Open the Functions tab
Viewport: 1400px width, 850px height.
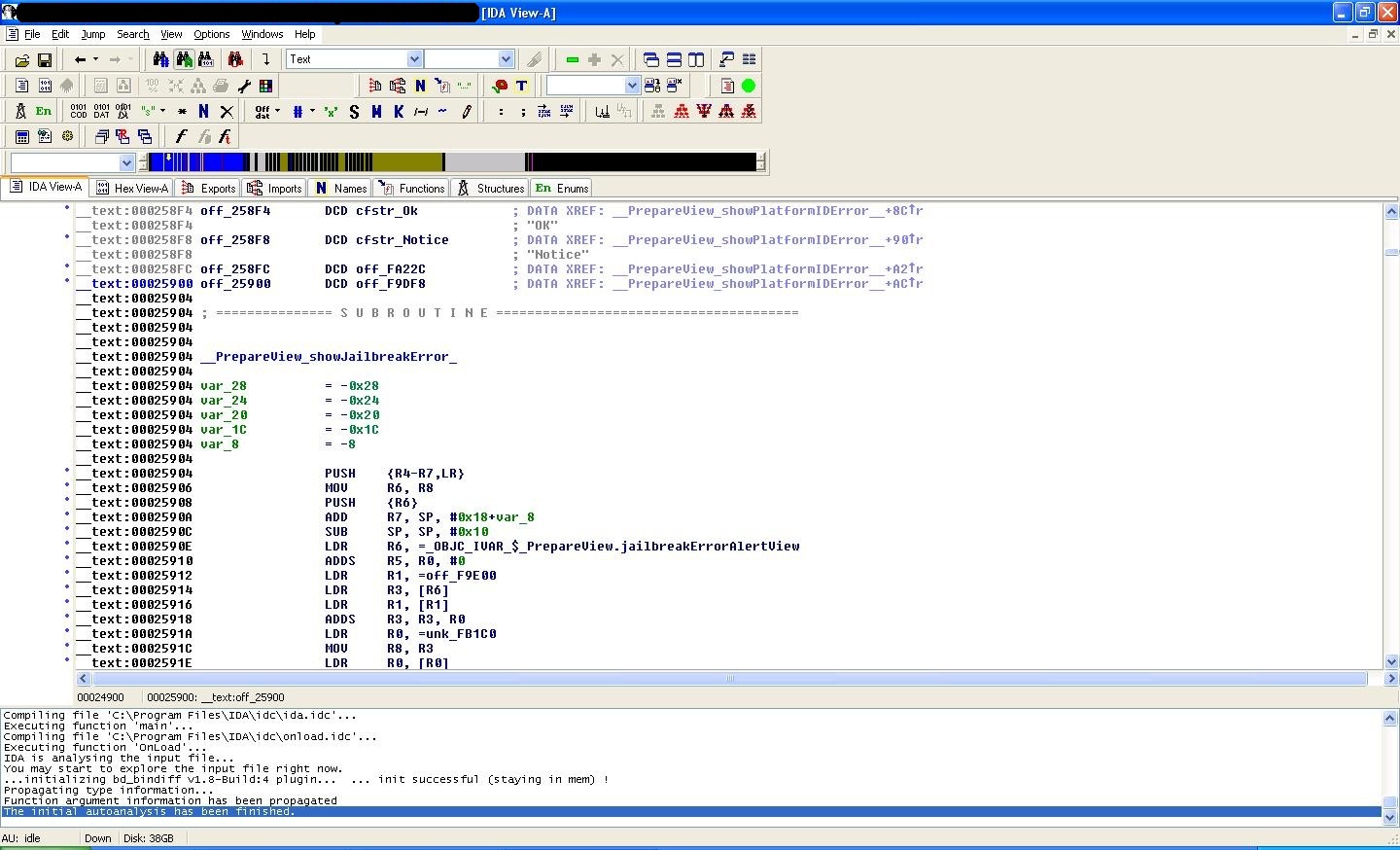[412, 188]
